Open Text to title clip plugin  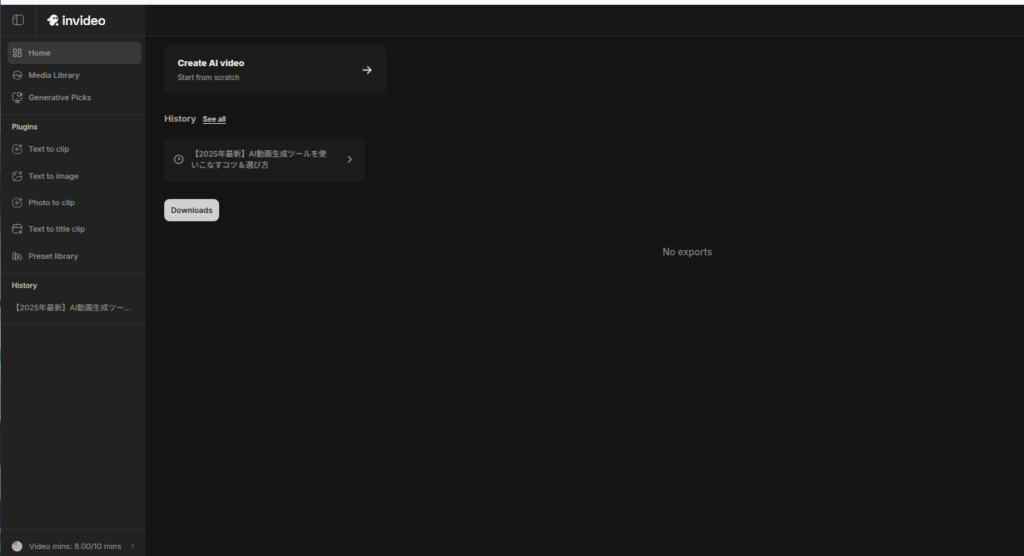click(74, 229)
